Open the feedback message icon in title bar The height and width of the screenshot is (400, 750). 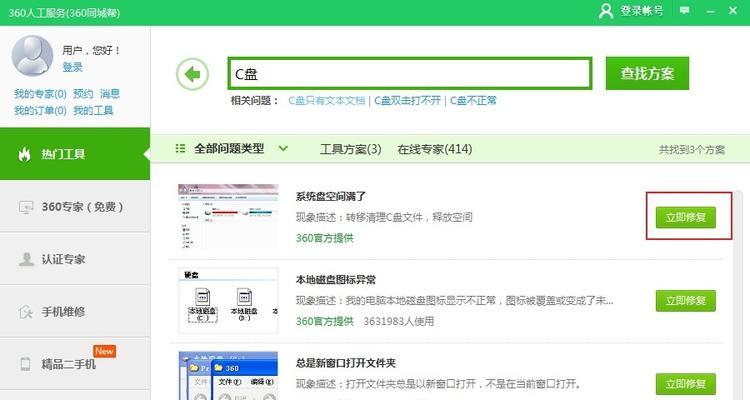(684, 11)
